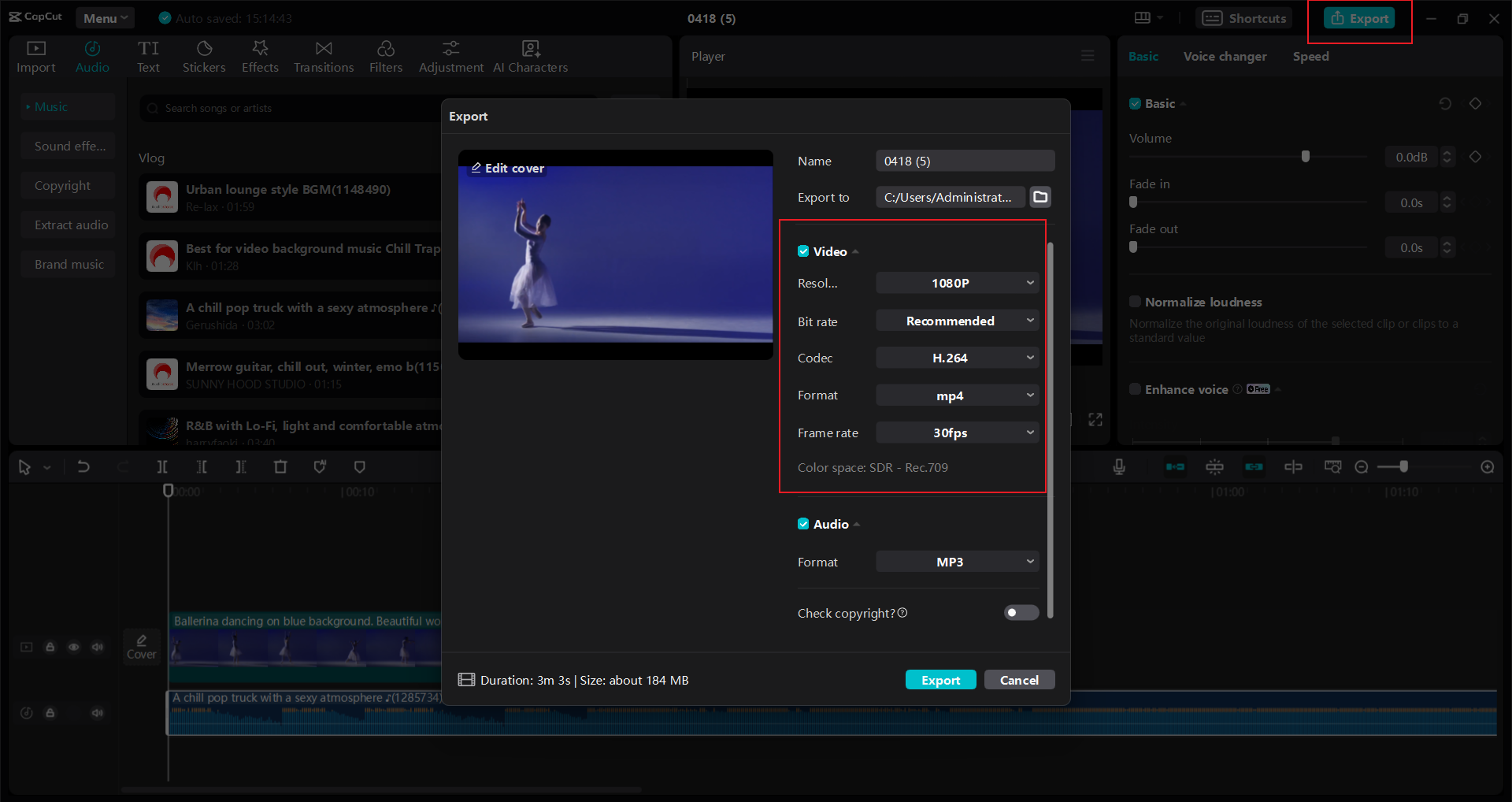Image resolution: width=1512 pixels, height=802 pixels.
Task: Open the AI Characters panel
Action: [x=531, y=57]
